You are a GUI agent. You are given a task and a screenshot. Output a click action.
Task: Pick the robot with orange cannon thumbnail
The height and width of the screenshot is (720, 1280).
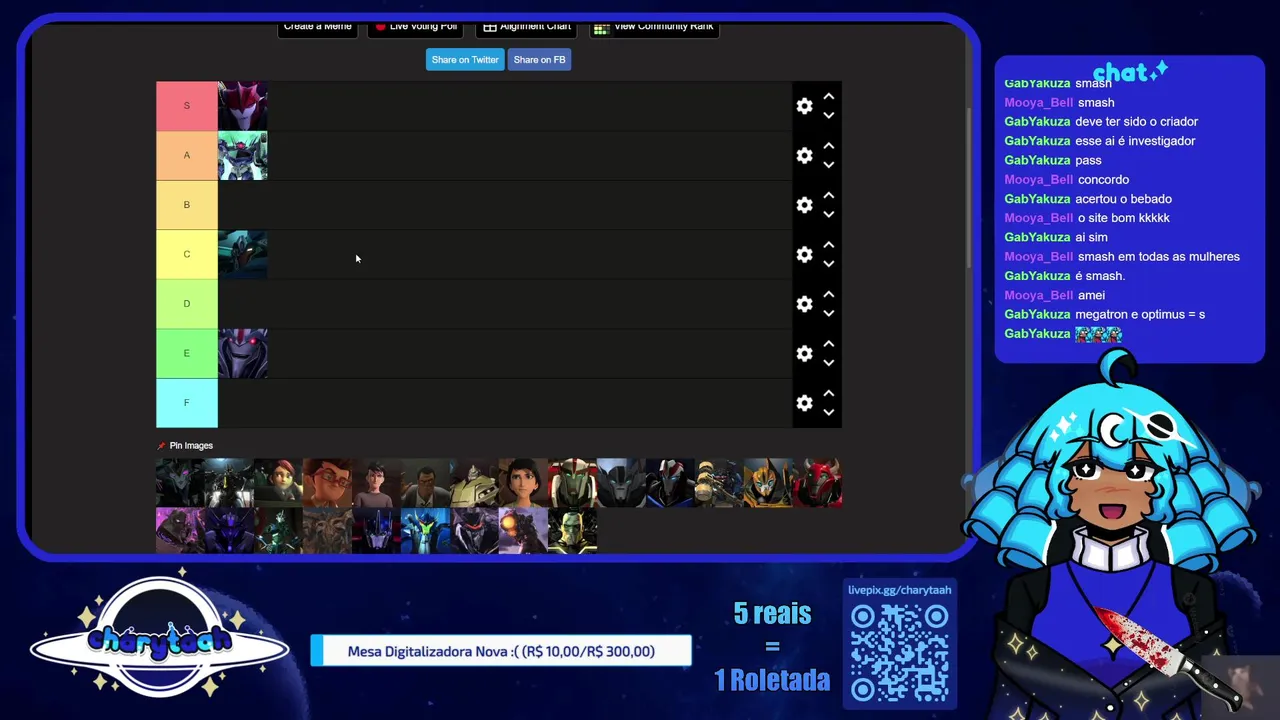point(523,531)
